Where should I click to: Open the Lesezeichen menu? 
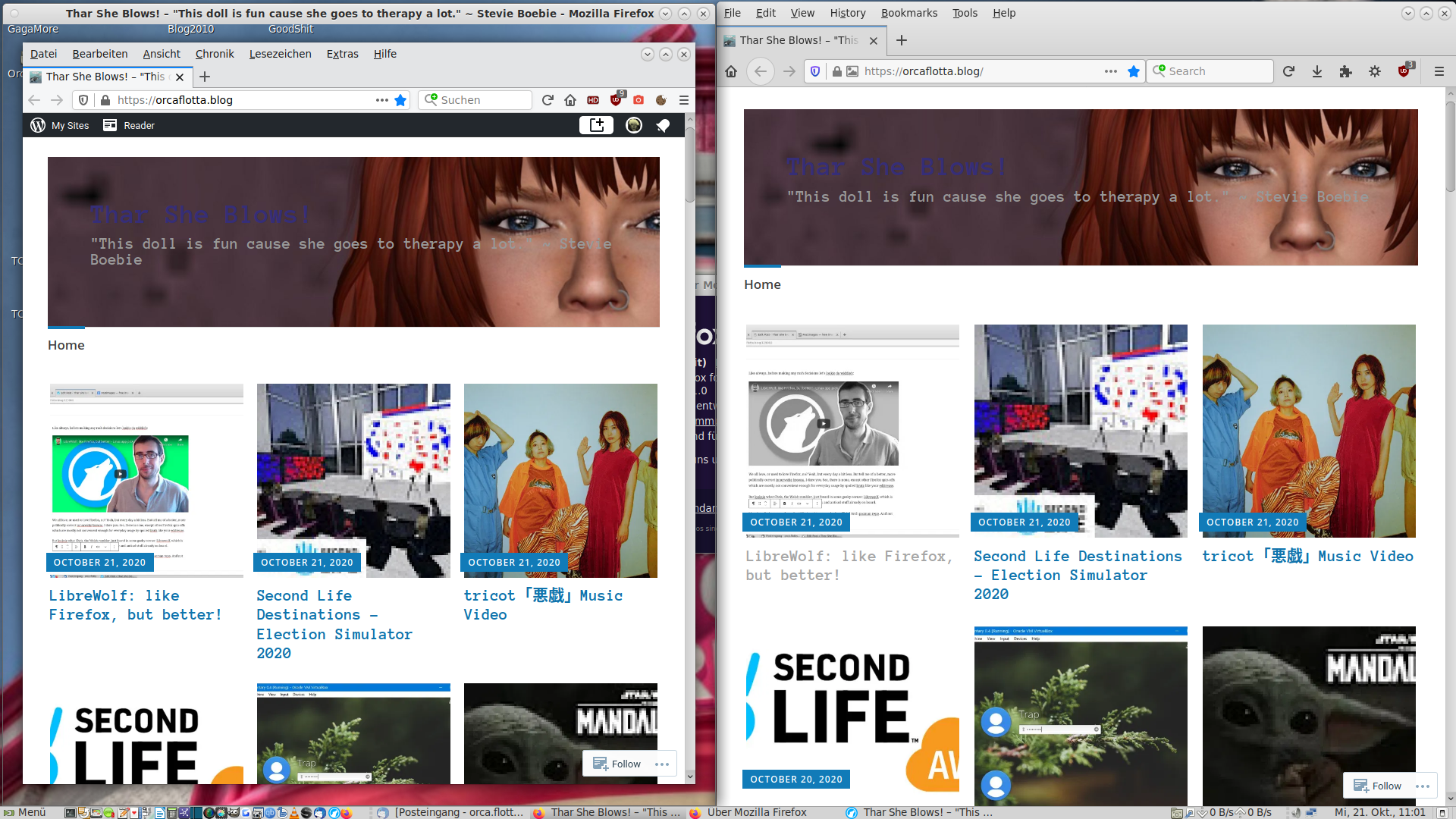click(280, 54)
